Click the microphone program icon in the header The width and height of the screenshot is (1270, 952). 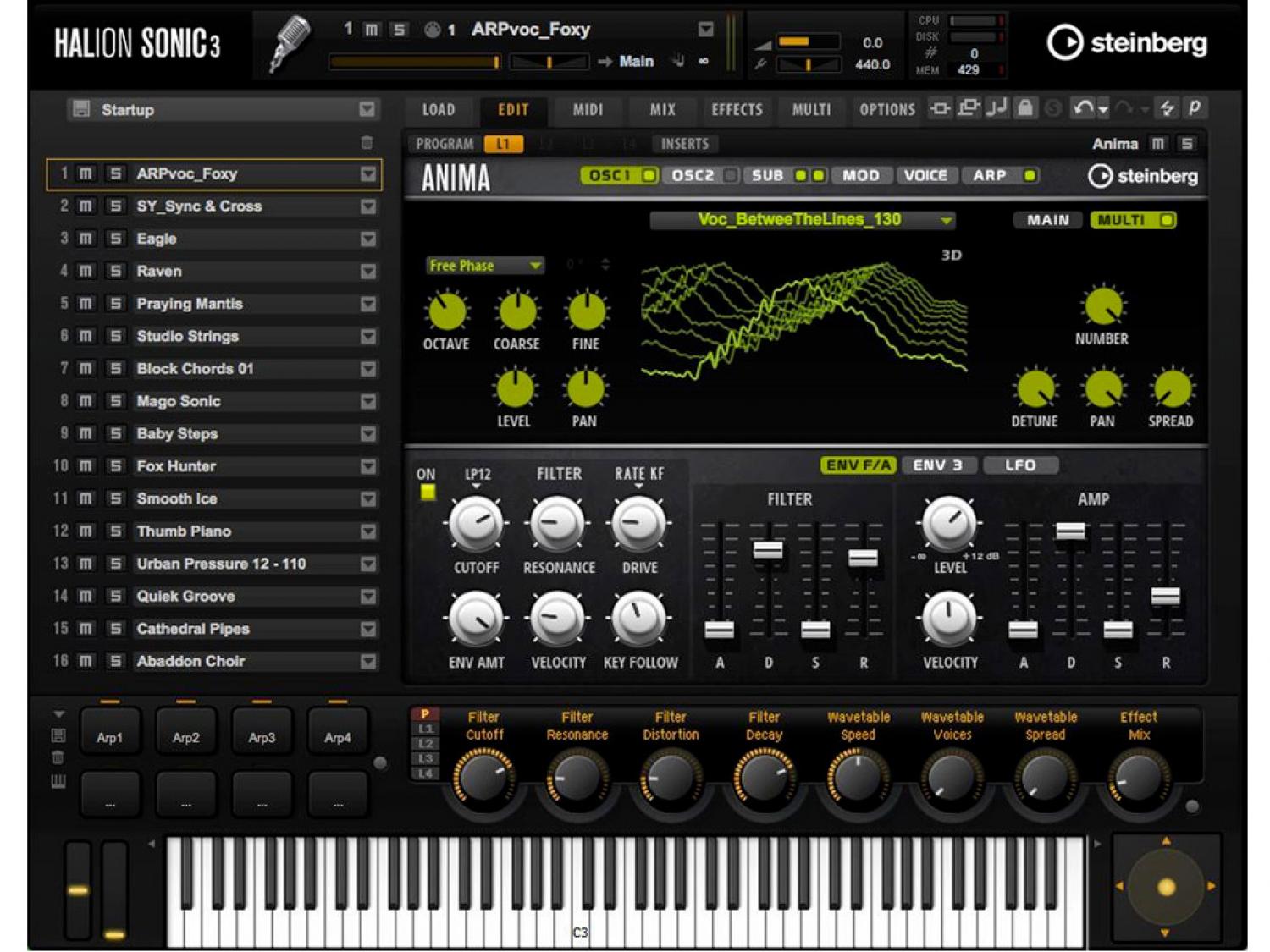[x=288, y=44]
